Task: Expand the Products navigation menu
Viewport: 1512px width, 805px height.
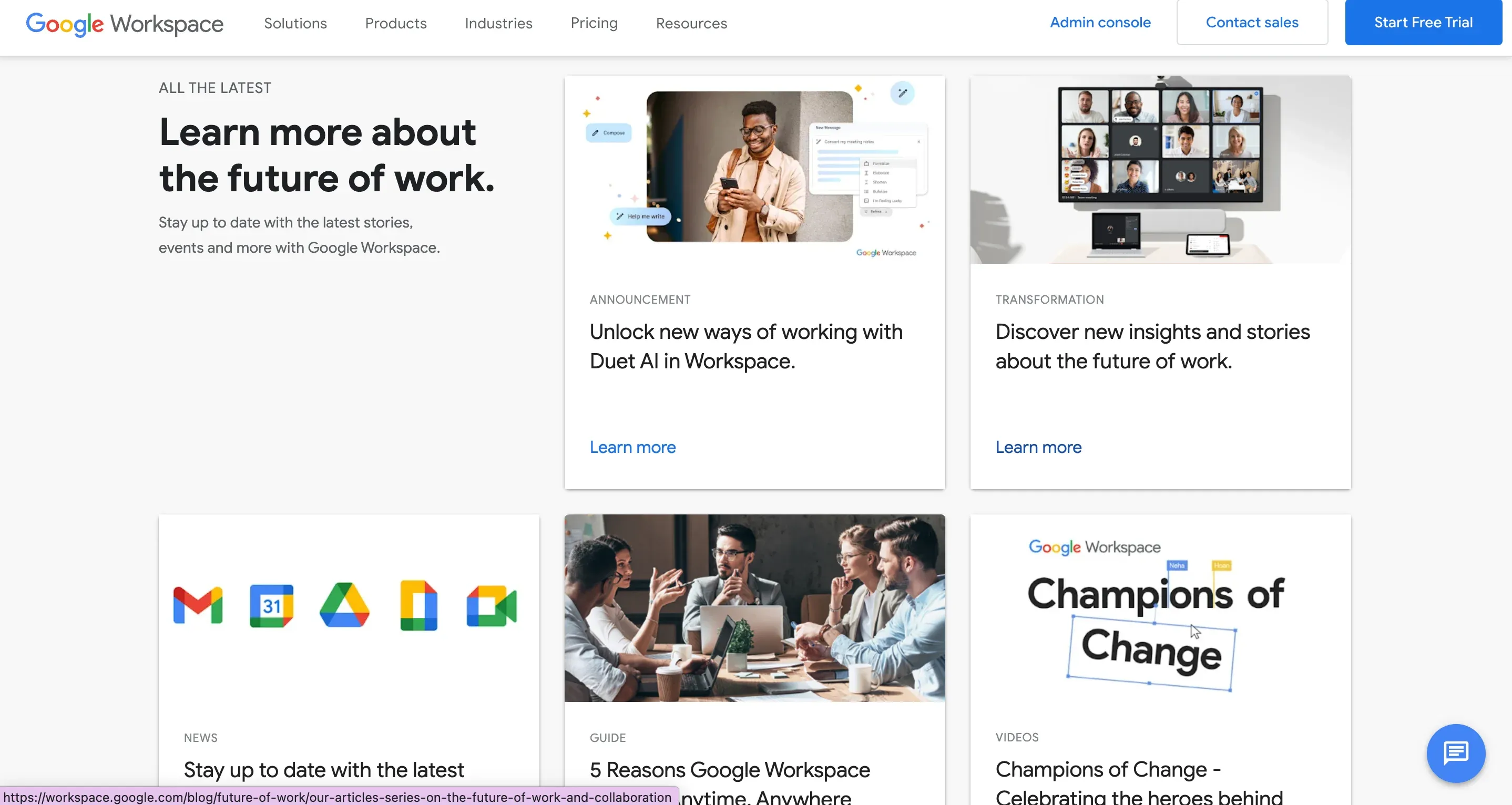Action: [396, 22]
